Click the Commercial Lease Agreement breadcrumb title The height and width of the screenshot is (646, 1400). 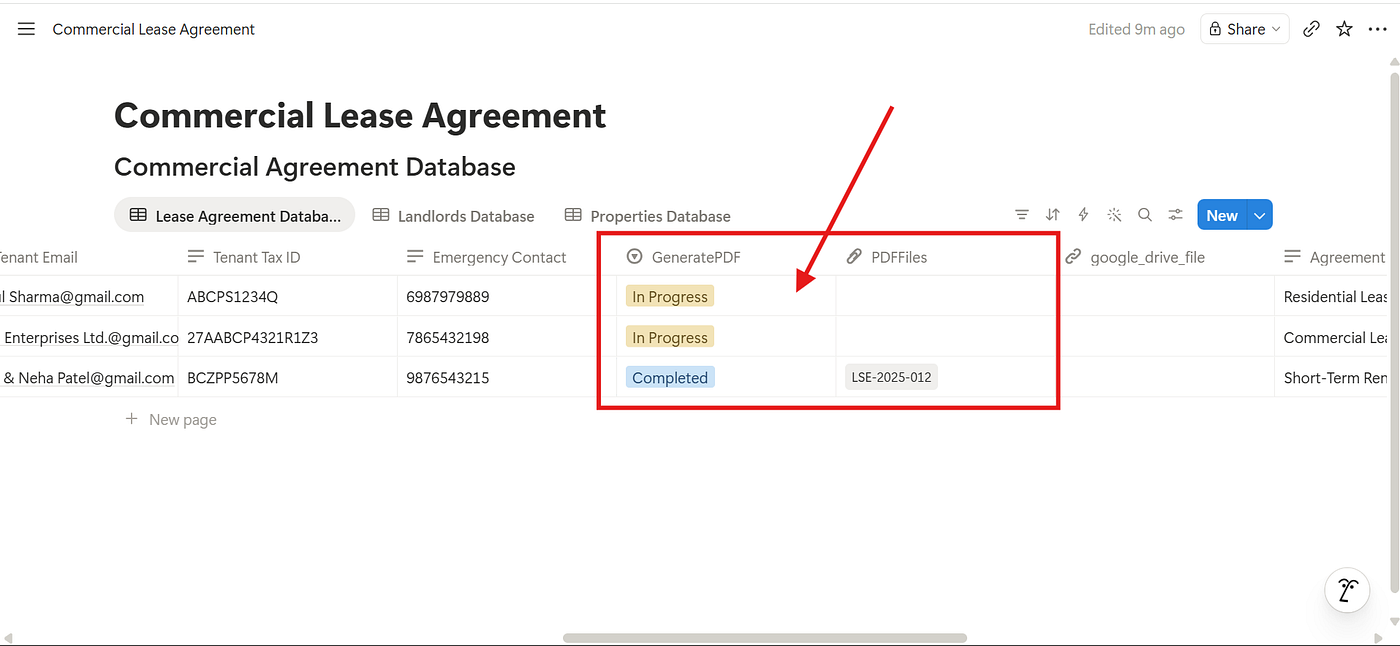(154, 29)
